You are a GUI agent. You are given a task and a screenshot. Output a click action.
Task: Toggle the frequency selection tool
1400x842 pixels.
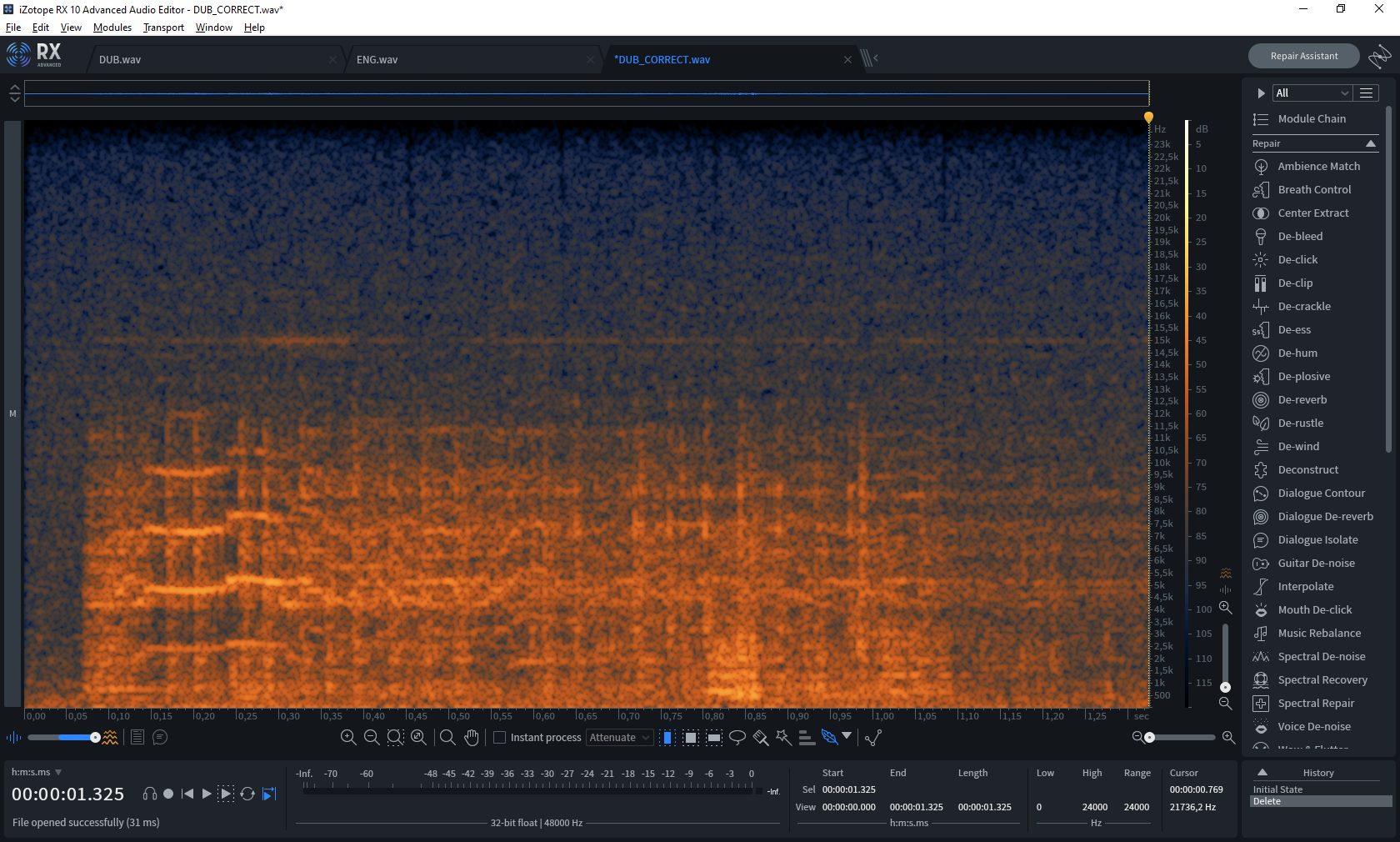714,737
